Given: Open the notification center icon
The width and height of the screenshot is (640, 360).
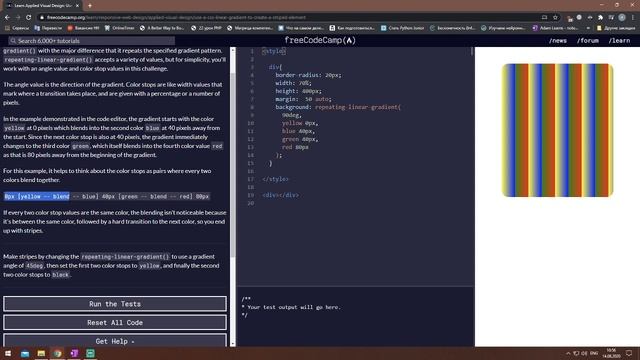Looking at the screenshot, I should pos(629,353).
